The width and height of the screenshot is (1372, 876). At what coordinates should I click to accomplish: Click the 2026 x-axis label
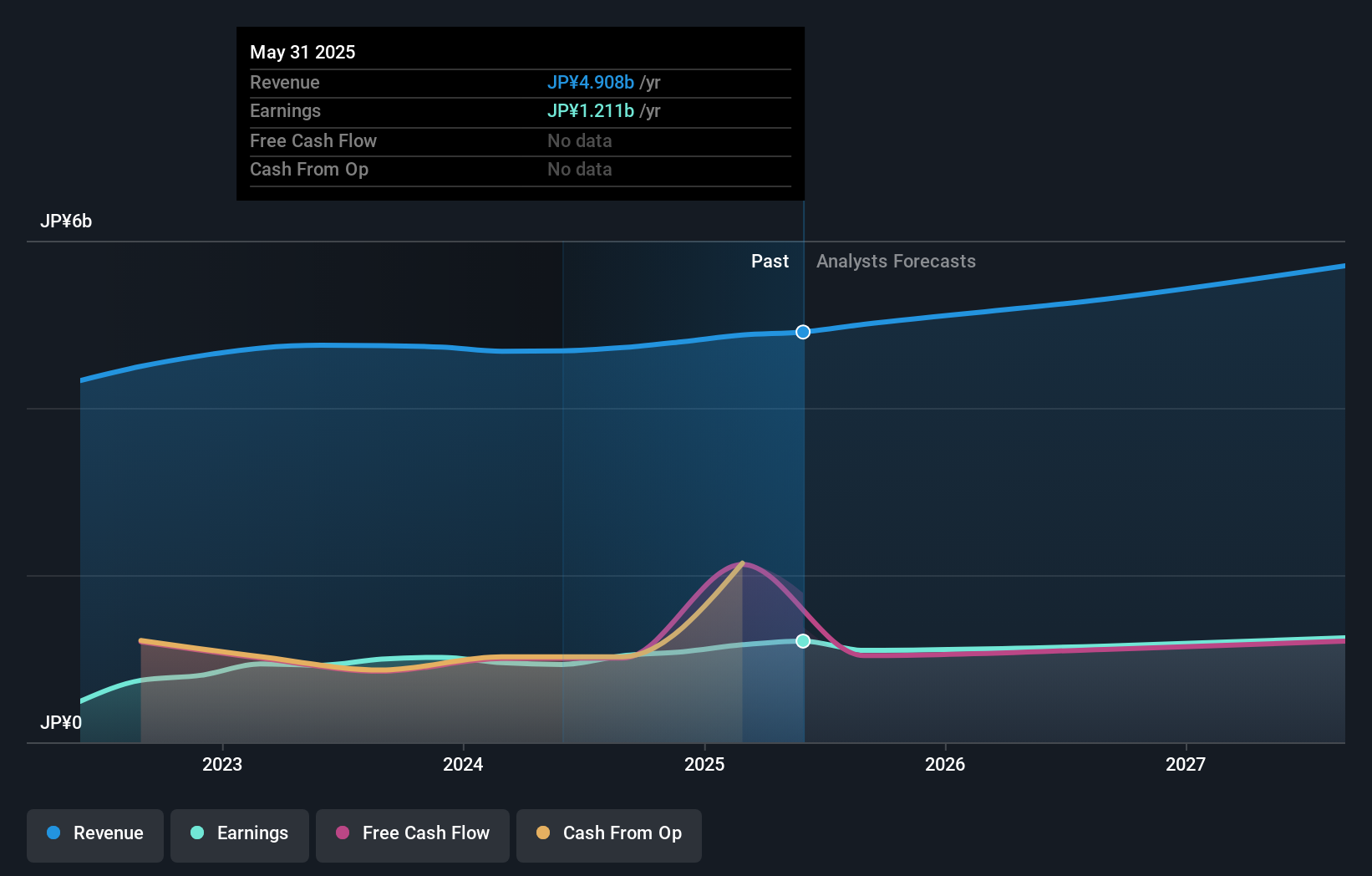[x=945, y=764]
